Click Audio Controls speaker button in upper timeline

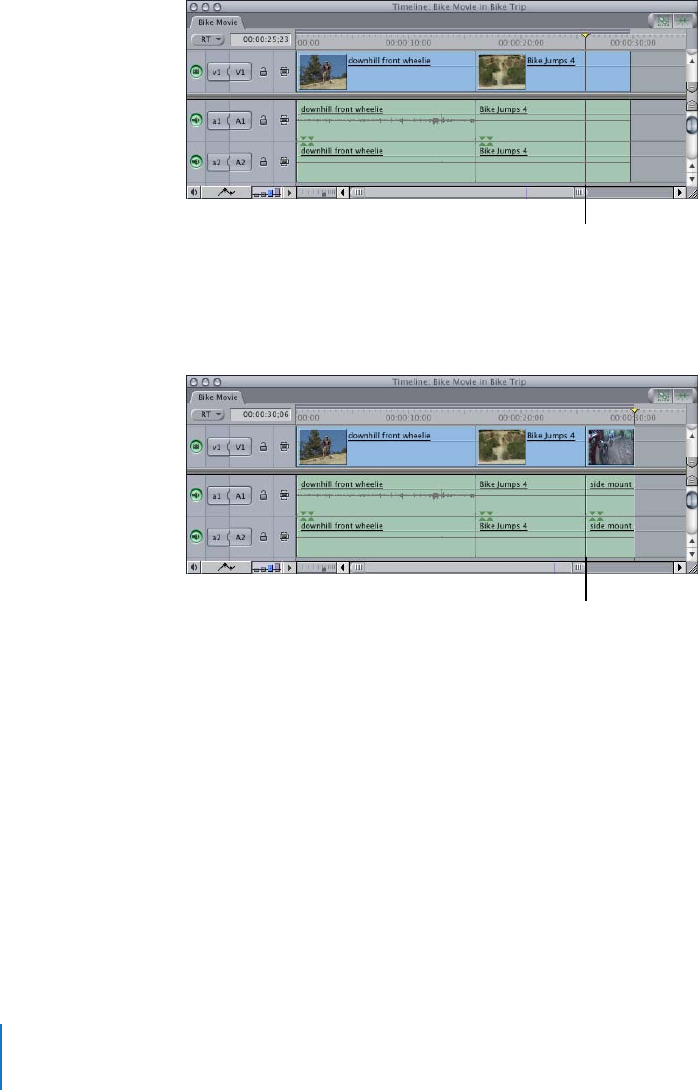click(x=195, y=192)
